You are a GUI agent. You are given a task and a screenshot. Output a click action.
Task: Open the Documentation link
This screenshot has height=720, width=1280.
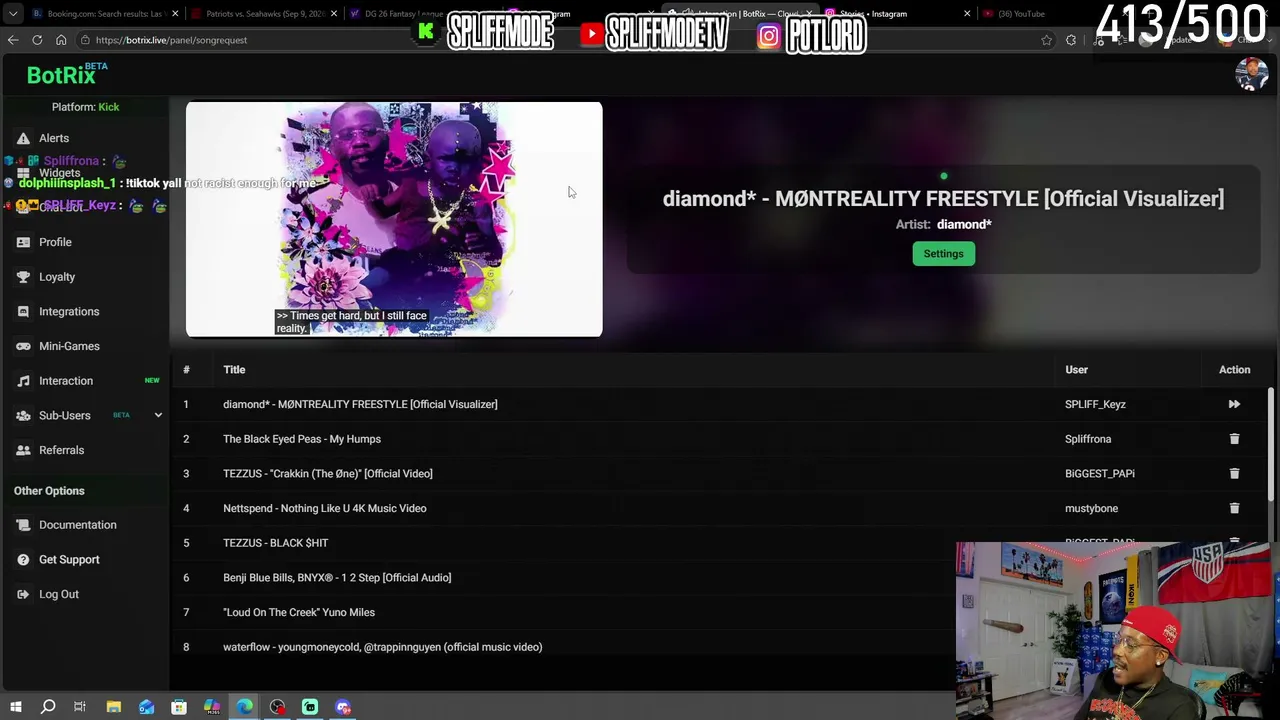coord(77,525)
